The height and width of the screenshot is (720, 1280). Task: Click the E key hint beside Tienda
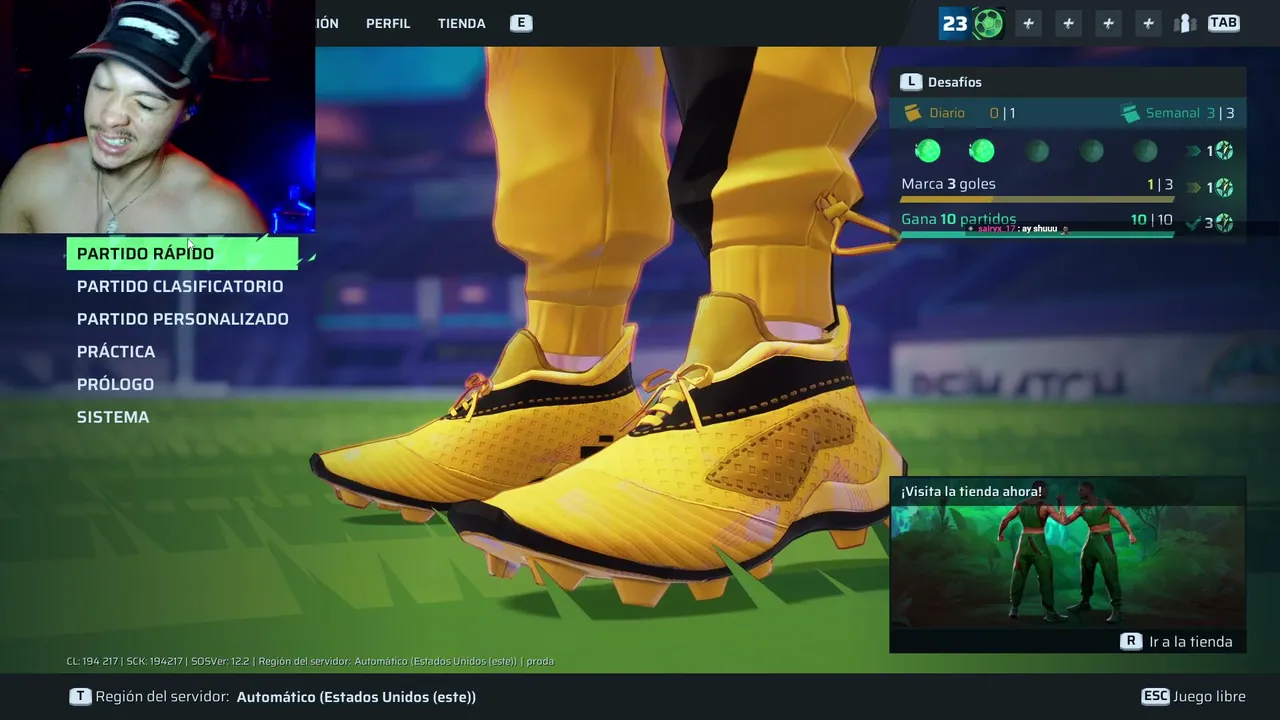tap(520, 23)
